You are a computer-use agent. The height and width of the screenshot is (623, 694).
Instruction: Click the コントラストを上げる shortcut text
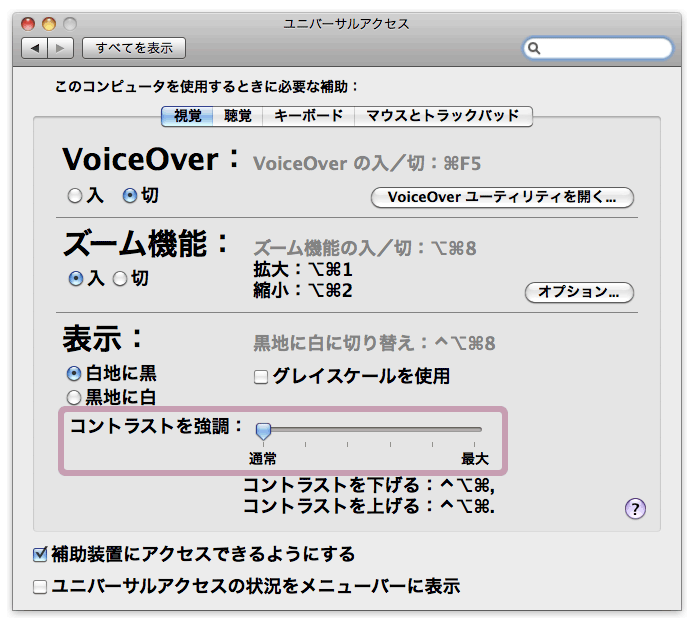(x=369, y=506)
